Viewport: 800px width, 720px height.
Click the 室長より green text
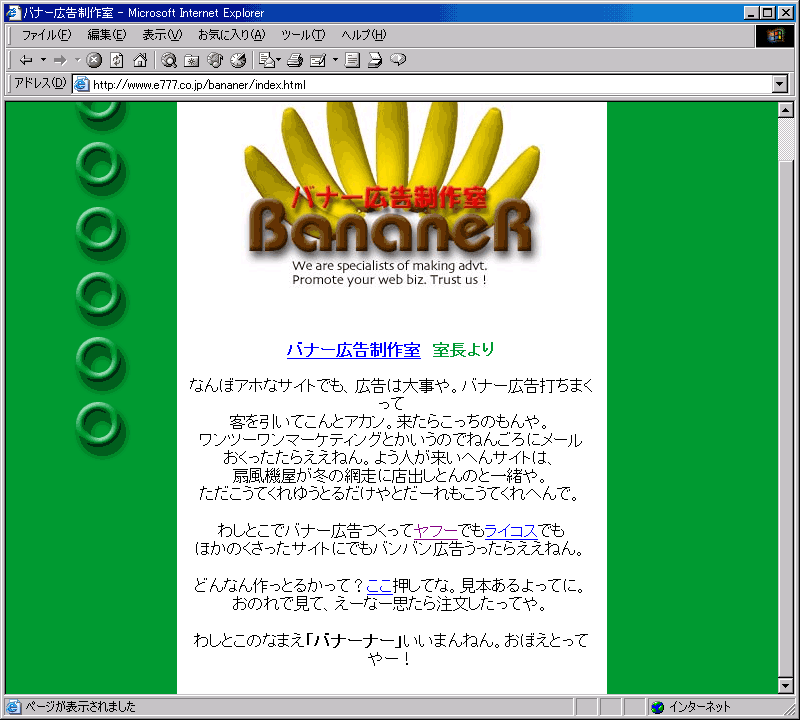tap(463, 350)
